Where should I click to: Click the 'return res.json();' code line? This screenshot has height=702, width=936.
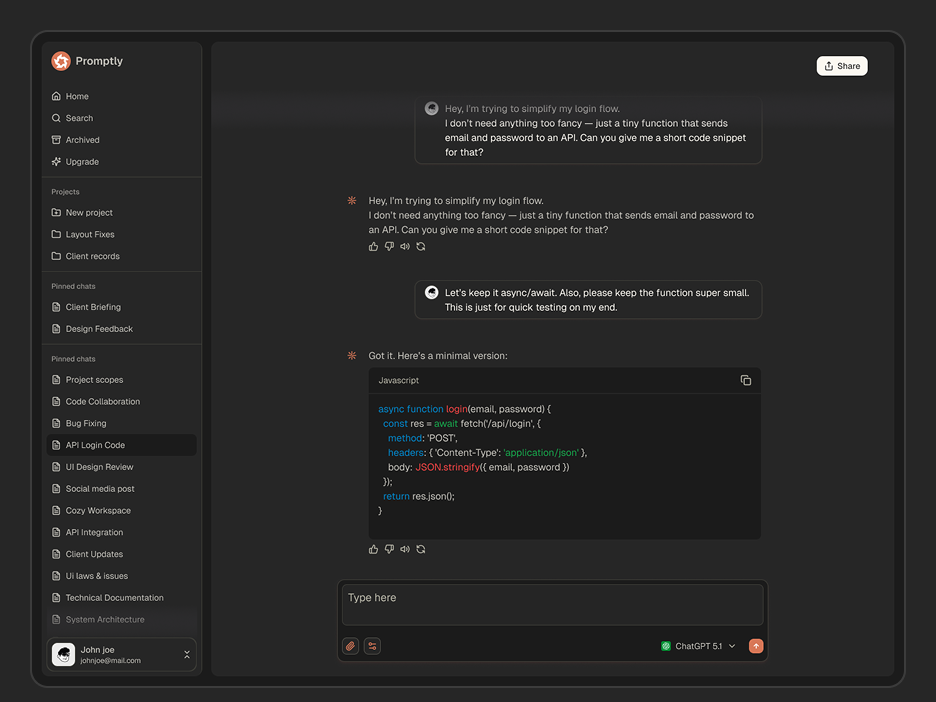coord(418,496)
